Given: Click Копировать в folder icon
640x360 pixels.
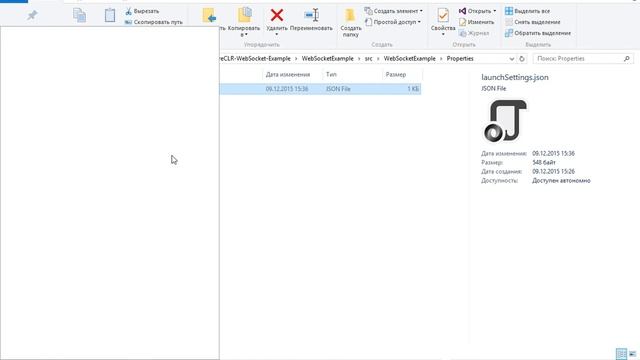Looking at the screenshot, I should point(244,15).
